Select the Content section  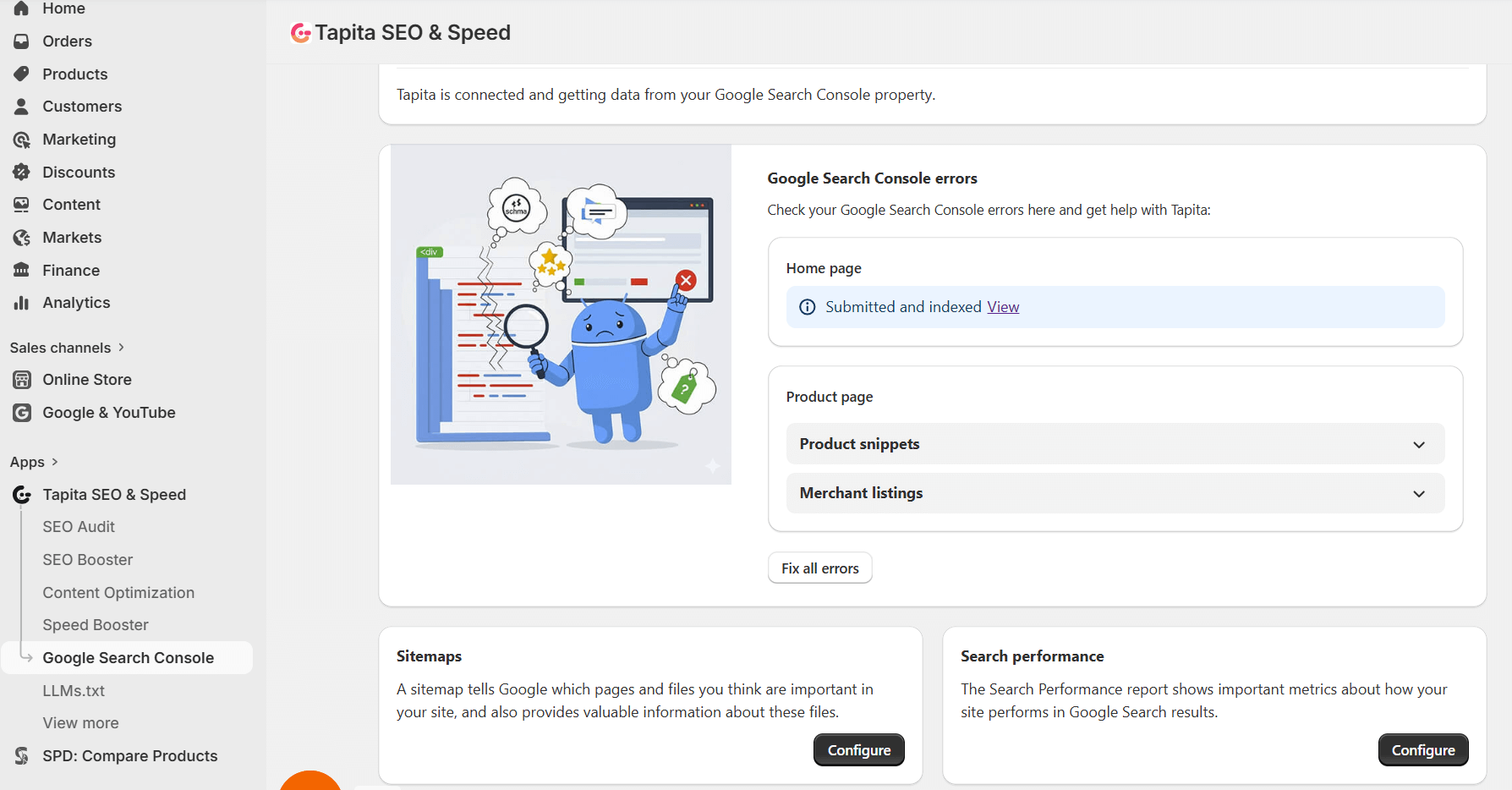tap(72, 204)
